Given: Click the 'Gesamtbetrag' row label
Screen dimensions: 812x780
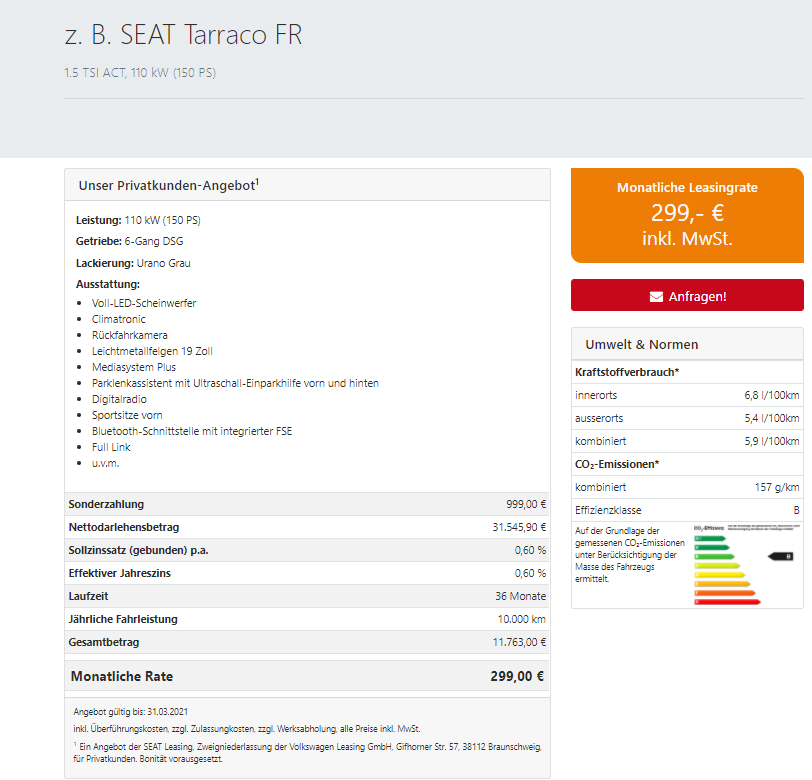Looking at the screenshot, I should click(104, 642).
